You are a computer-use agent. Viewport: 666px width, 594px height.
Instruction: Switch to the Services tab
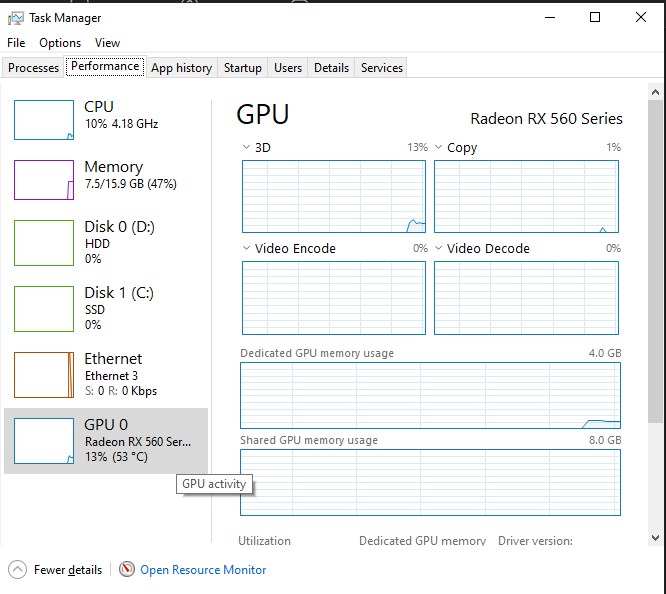tap(381, 68)
